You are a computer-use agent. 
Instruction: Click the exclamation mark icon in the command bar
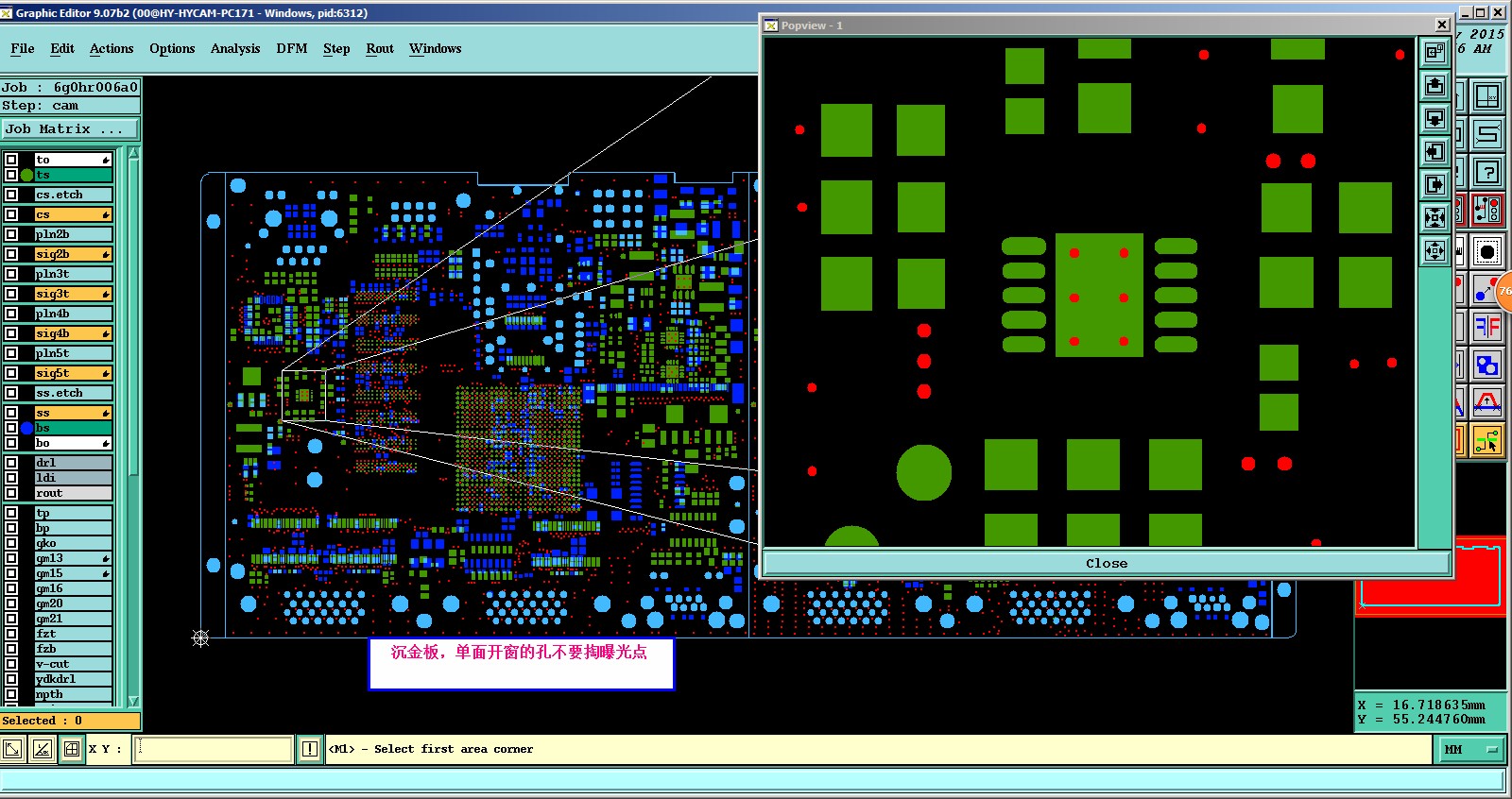coord(309,749)
